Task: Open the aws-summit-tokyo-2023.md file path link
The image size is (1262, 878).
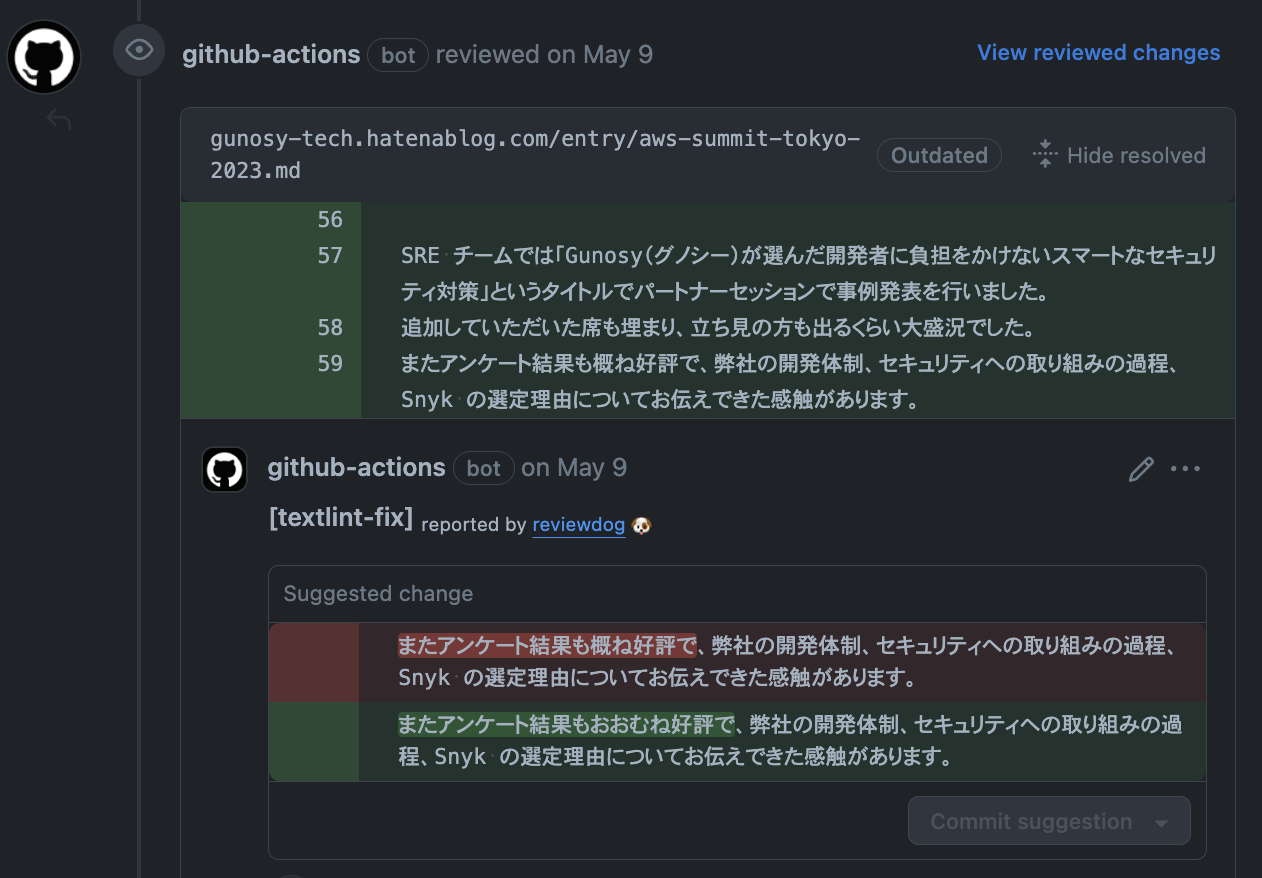Action: coord(534,155)
